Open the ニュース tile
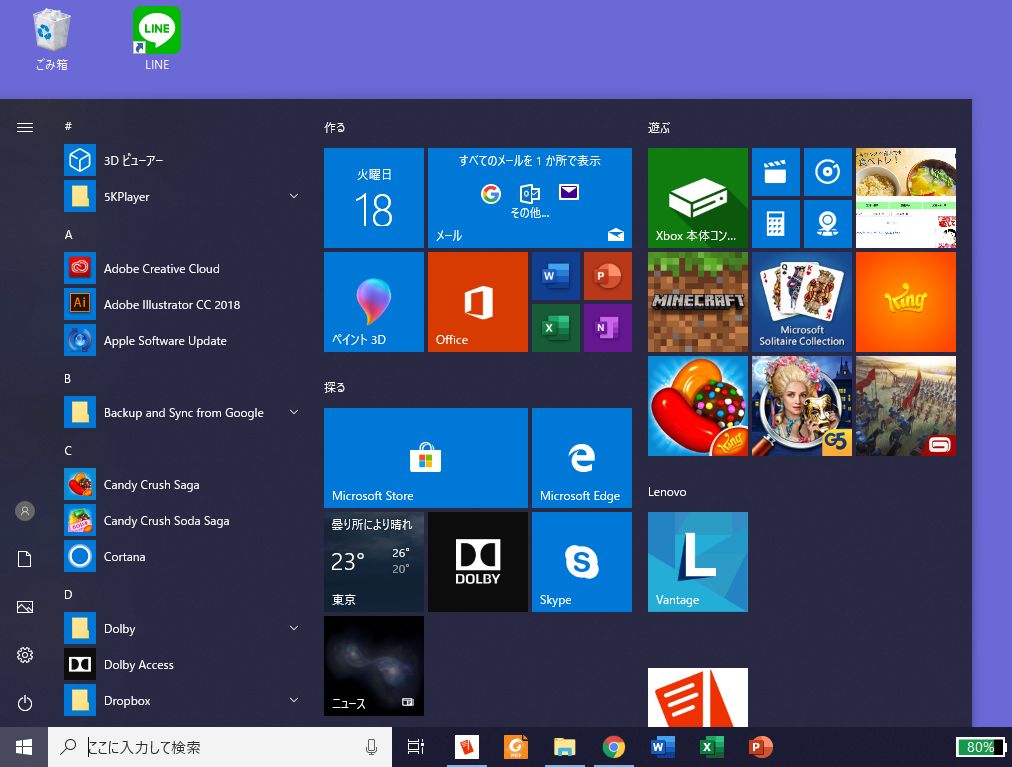Viewport: 1012px width, 767px height. 374,666
